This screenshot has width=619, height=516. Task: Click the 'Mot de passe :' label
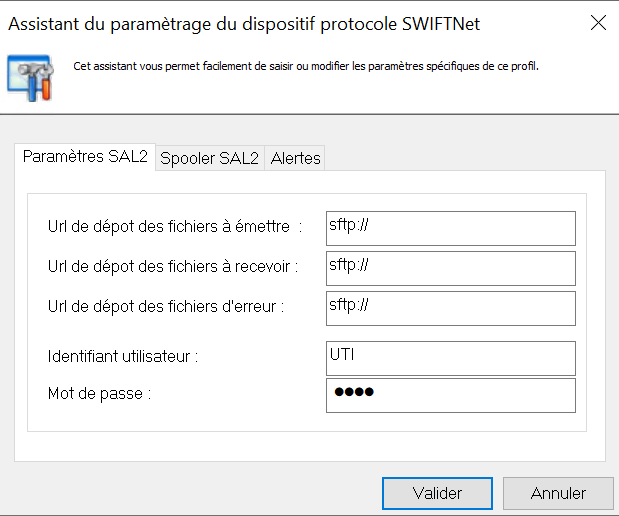99,394
